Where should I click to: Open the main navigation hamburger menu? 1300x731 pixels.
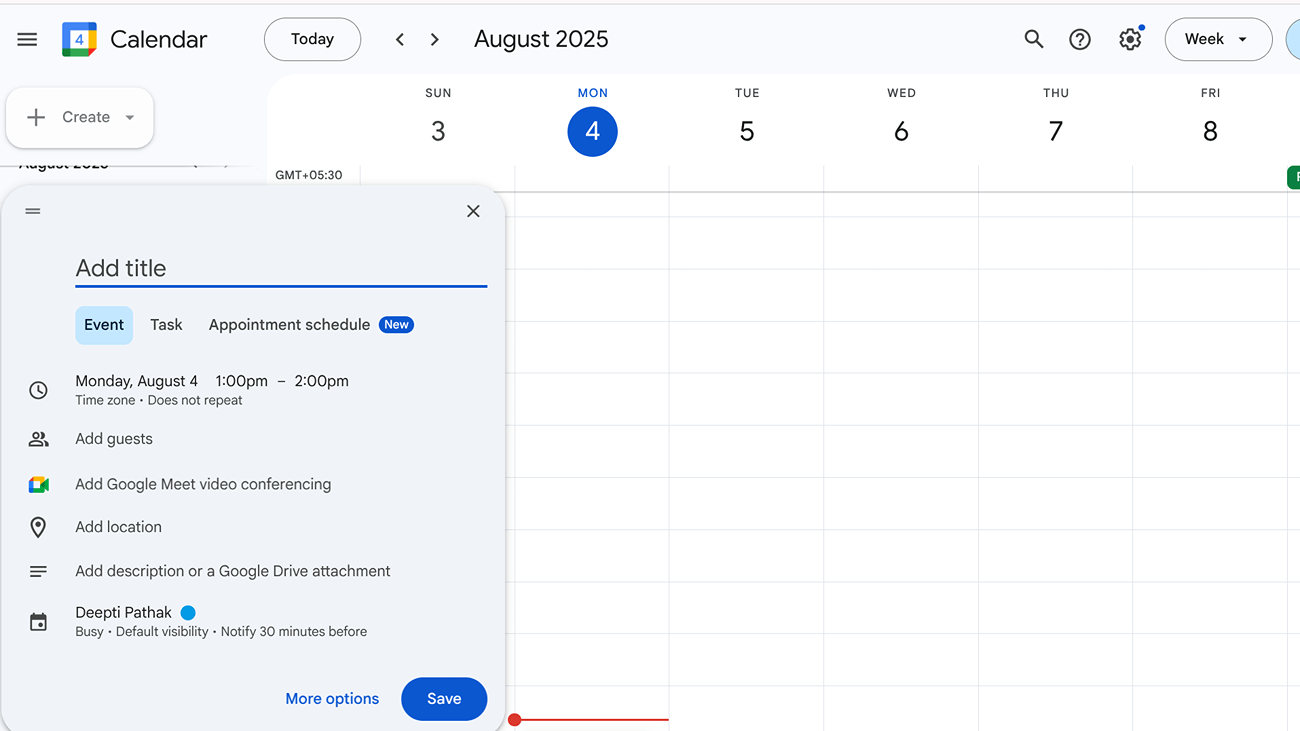pyautogui.click(x=27, y=39)
